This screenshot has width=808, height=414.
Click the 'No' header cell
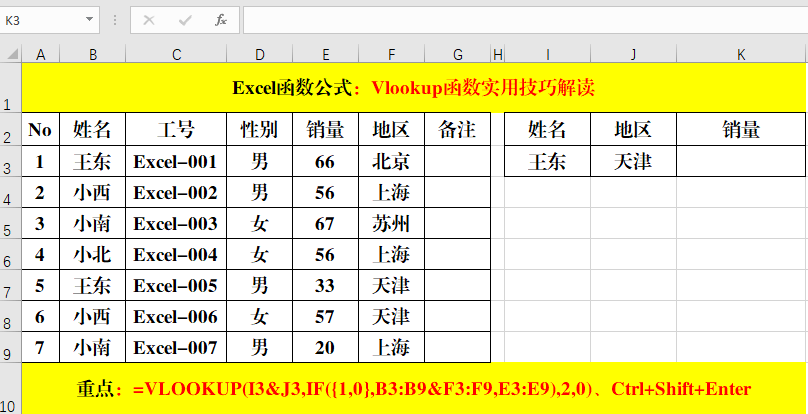pyautogui.click(x=41, y=129)
